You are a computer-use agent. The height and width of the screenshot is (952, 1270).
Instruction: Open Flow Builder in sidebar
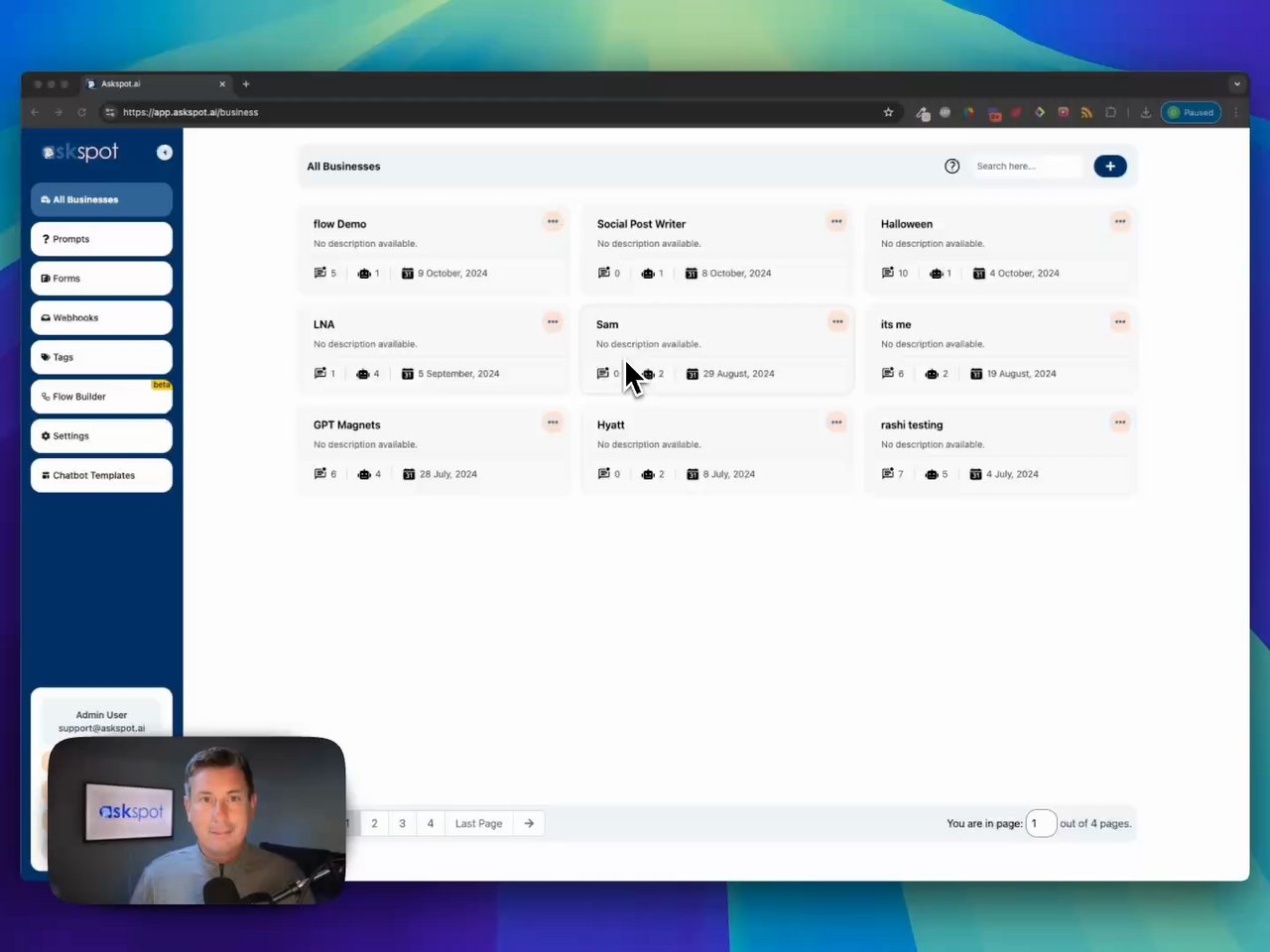click(x=101, y=397)
